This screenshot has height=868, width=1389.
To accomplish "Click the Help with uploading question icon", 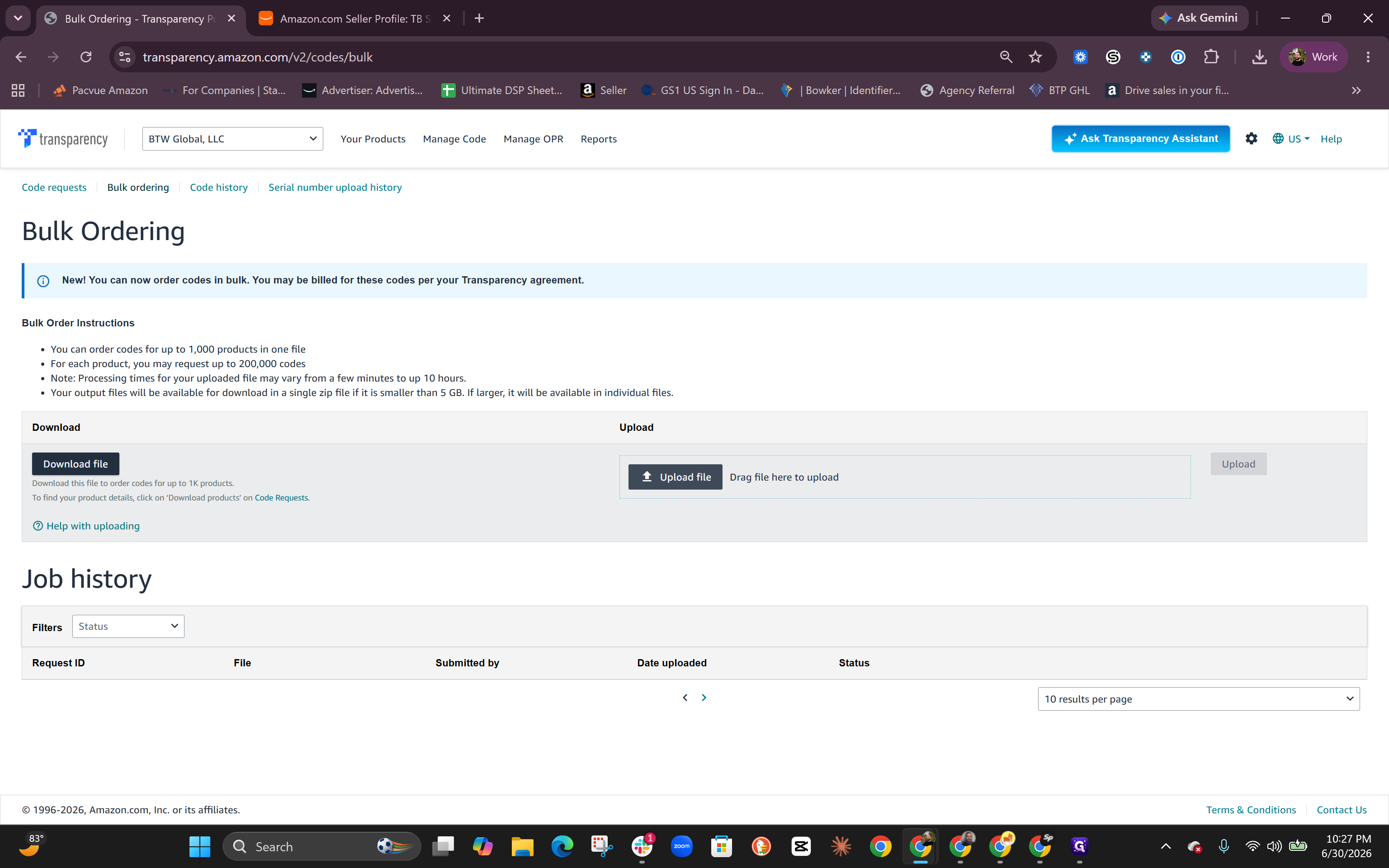I will click(38, 526).
